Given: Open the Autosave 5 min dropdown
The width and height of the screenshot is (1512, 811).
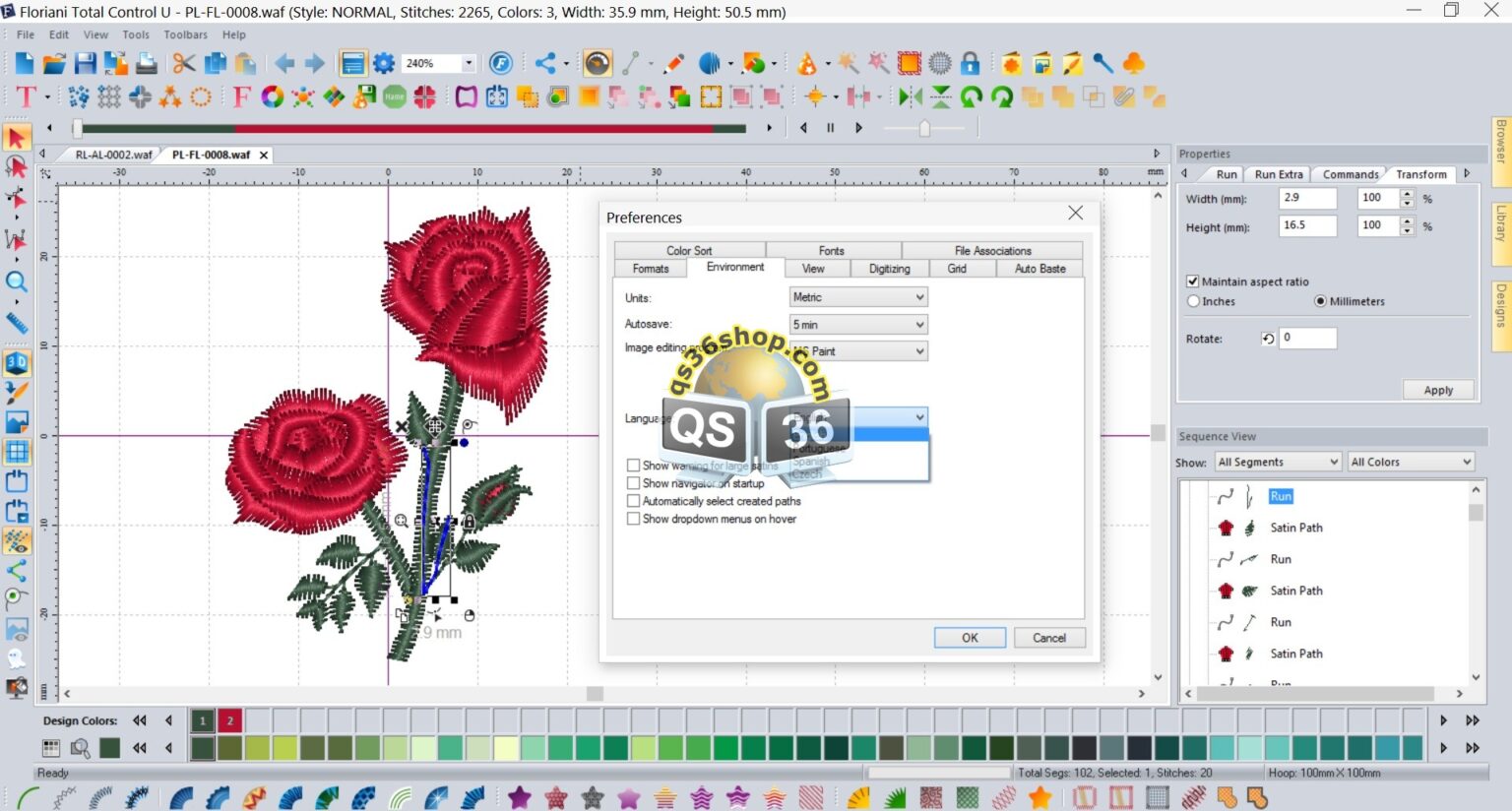Looking at the screenshot, I should pos(858,325).
